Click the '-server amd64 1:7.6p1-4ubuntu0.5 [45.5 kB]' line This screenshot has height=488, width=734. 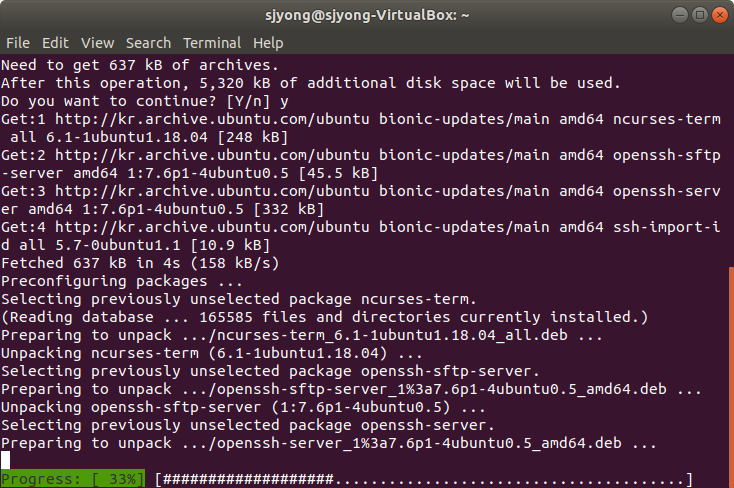point(190,173)
